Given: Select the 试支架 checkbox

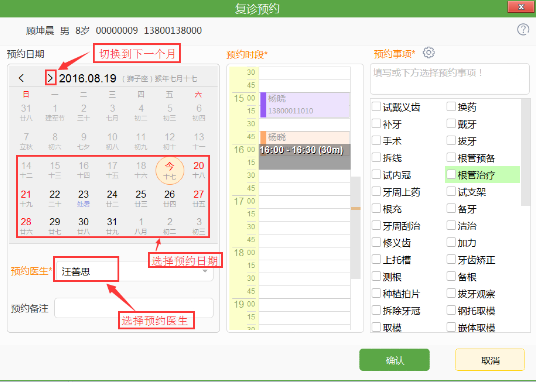Looking at the screenshot, I should (451, 192).
